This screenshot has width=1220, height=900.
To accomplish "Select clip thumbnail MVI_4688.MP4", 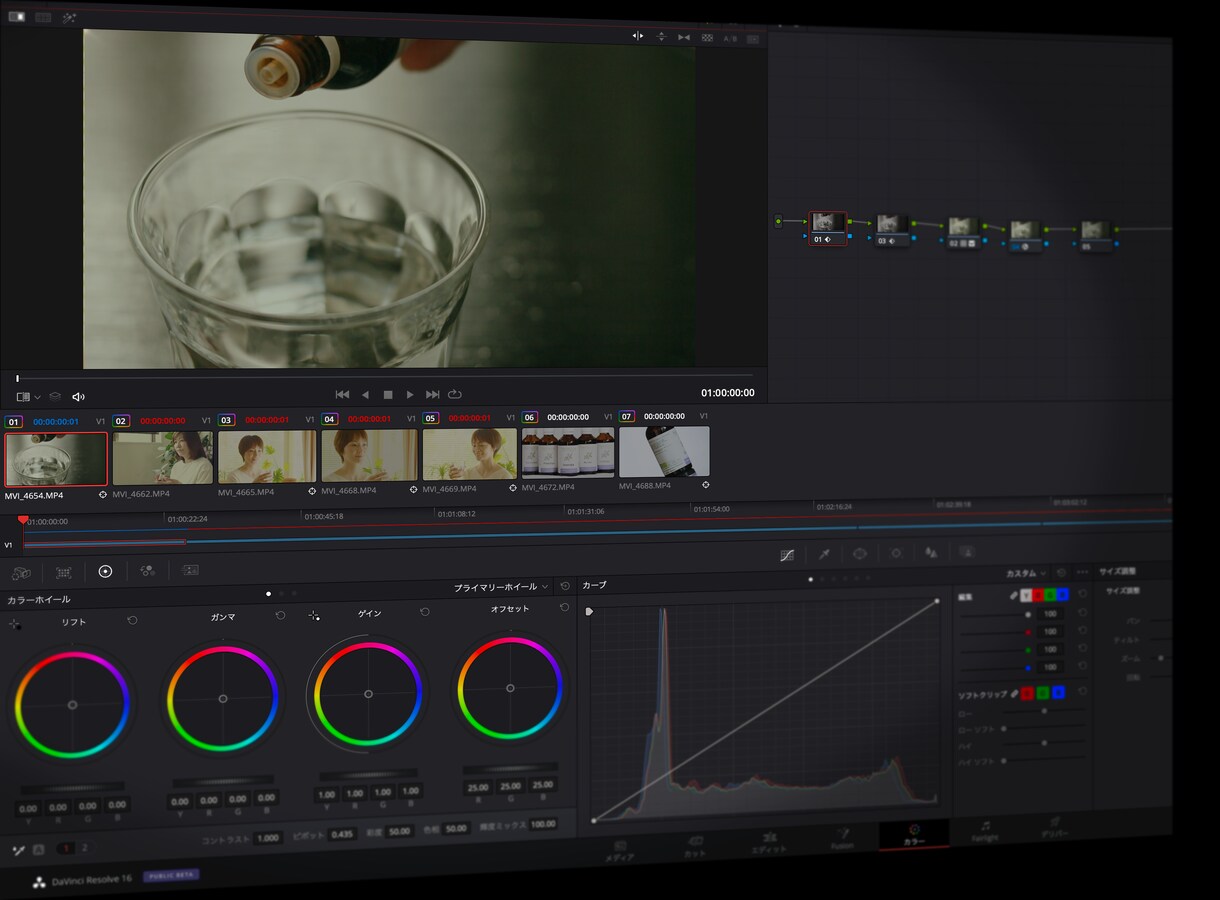I will point(664,451).
